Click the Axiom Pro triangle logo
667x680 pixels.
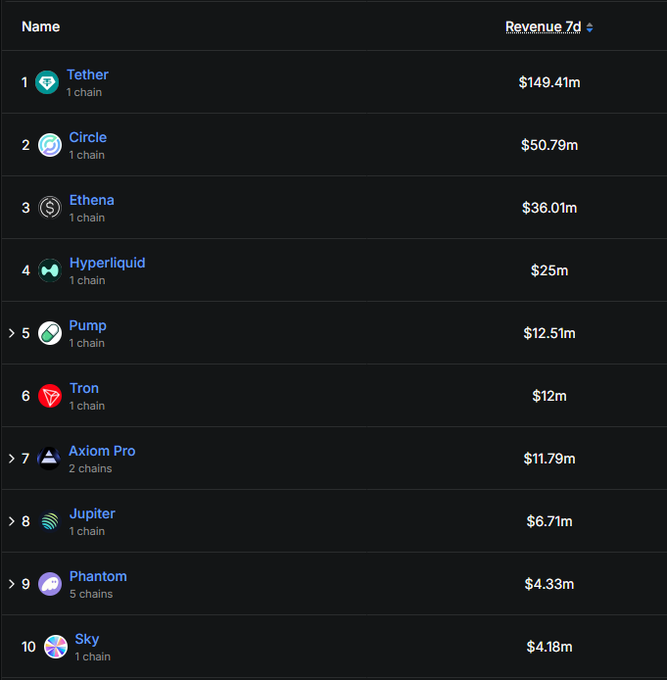click(49, 459)
